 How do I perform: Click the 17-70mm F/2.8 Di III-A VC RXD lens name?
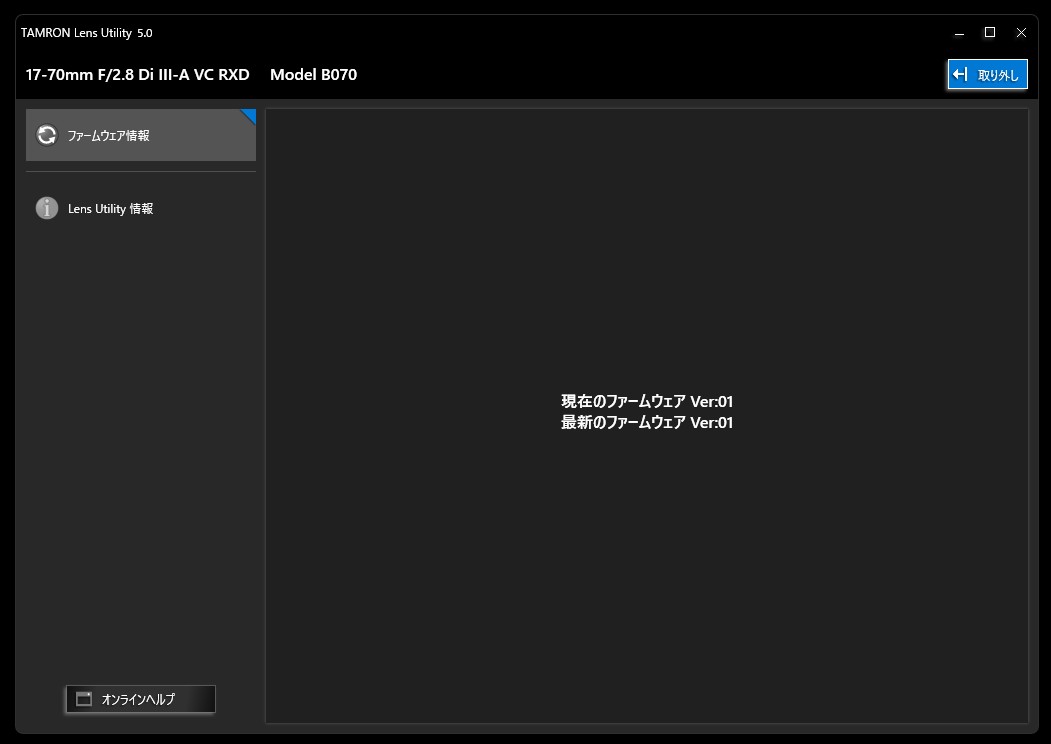137,74
